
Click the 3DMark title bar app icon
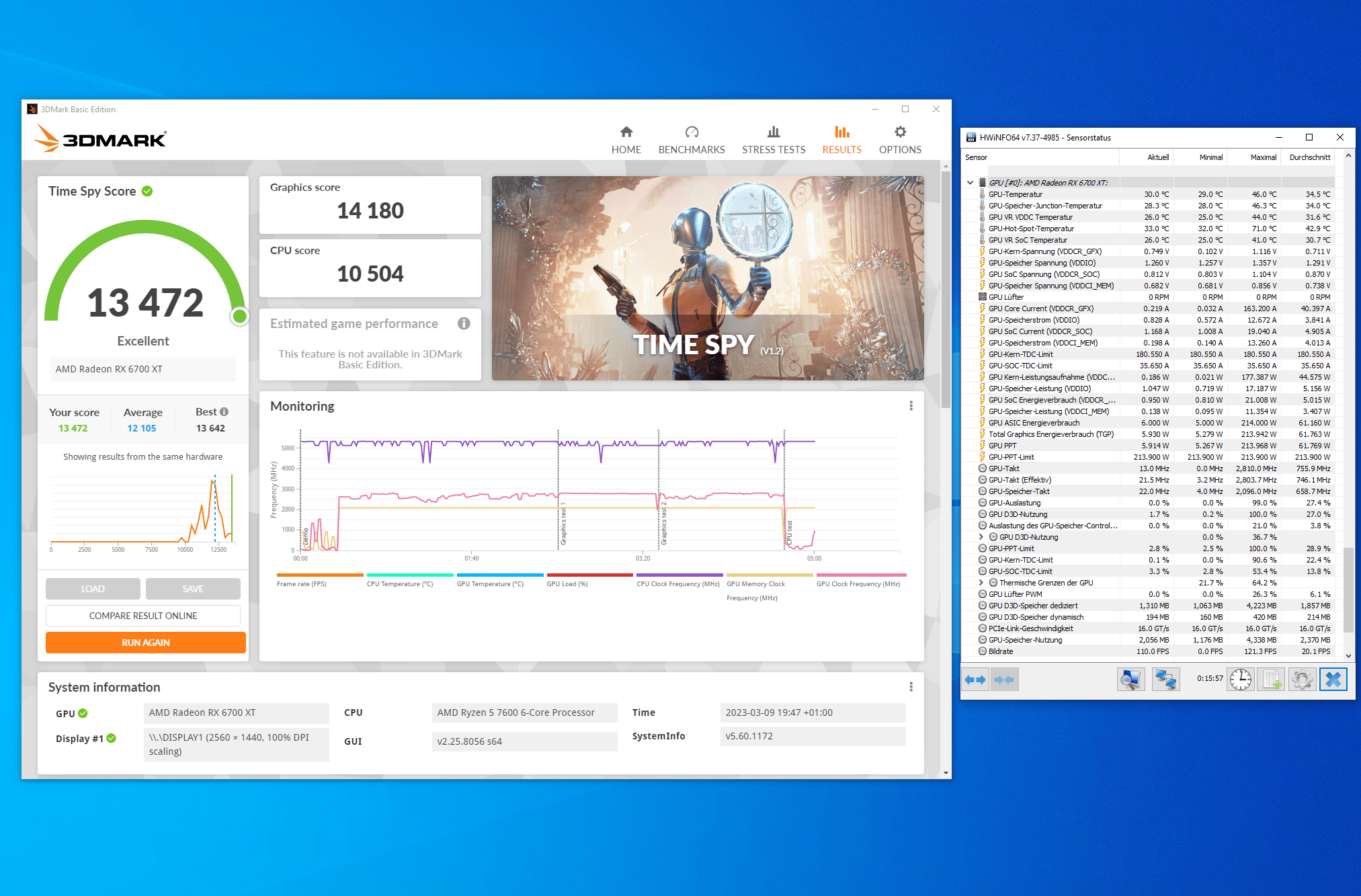[x=32, y=109]
